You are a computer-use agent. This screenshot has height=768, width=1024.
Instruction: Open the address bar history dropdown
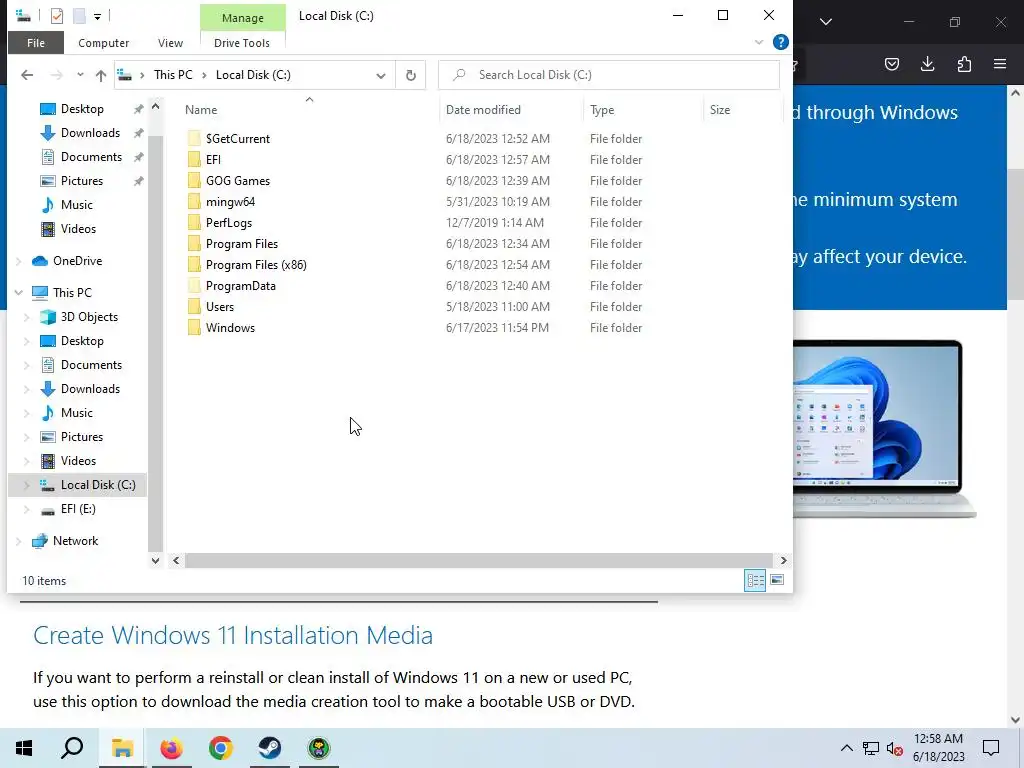381,76
